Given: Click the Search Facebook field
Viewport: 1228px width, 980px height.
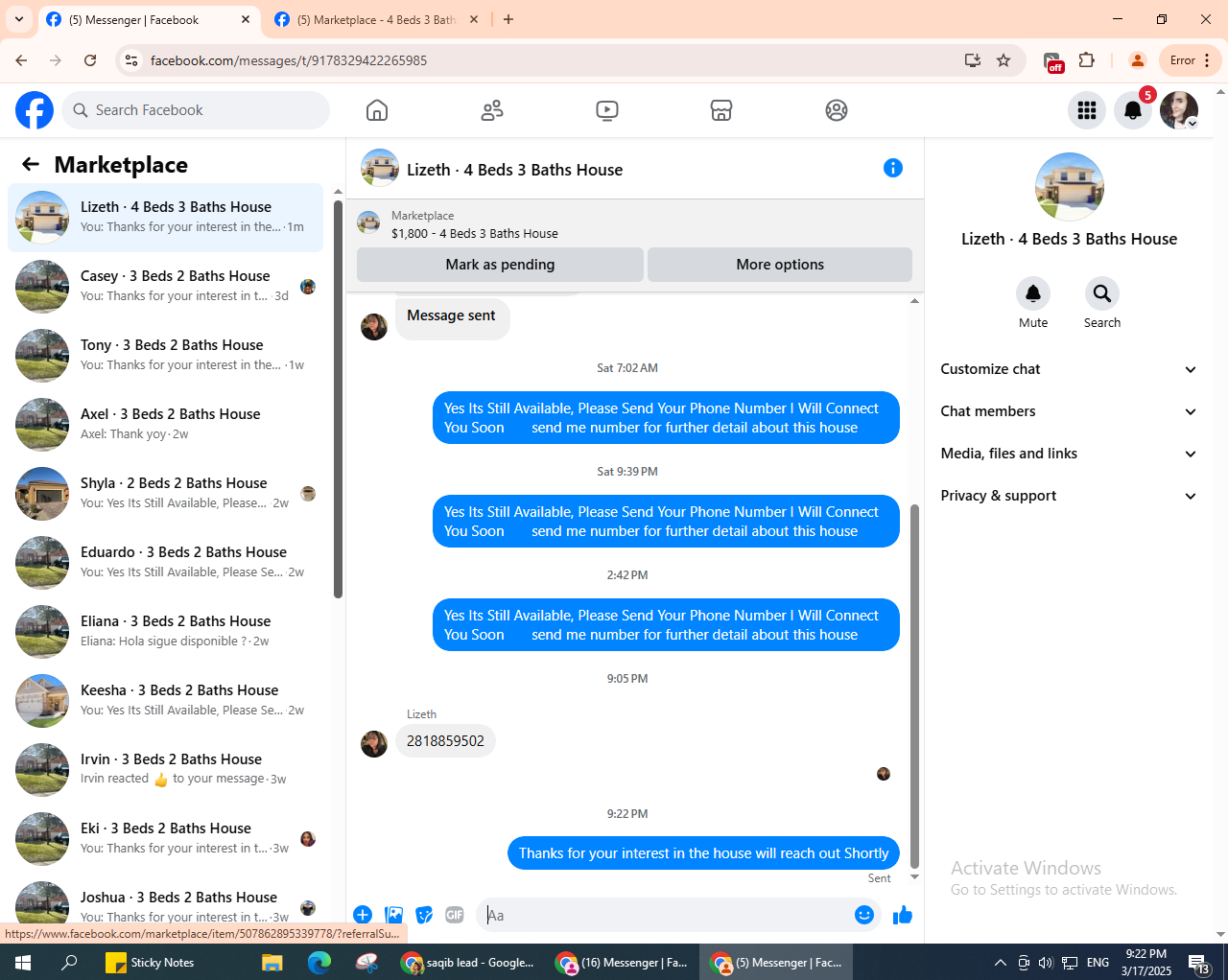Looking at the screenshot, I should click(x=196, y=110).
